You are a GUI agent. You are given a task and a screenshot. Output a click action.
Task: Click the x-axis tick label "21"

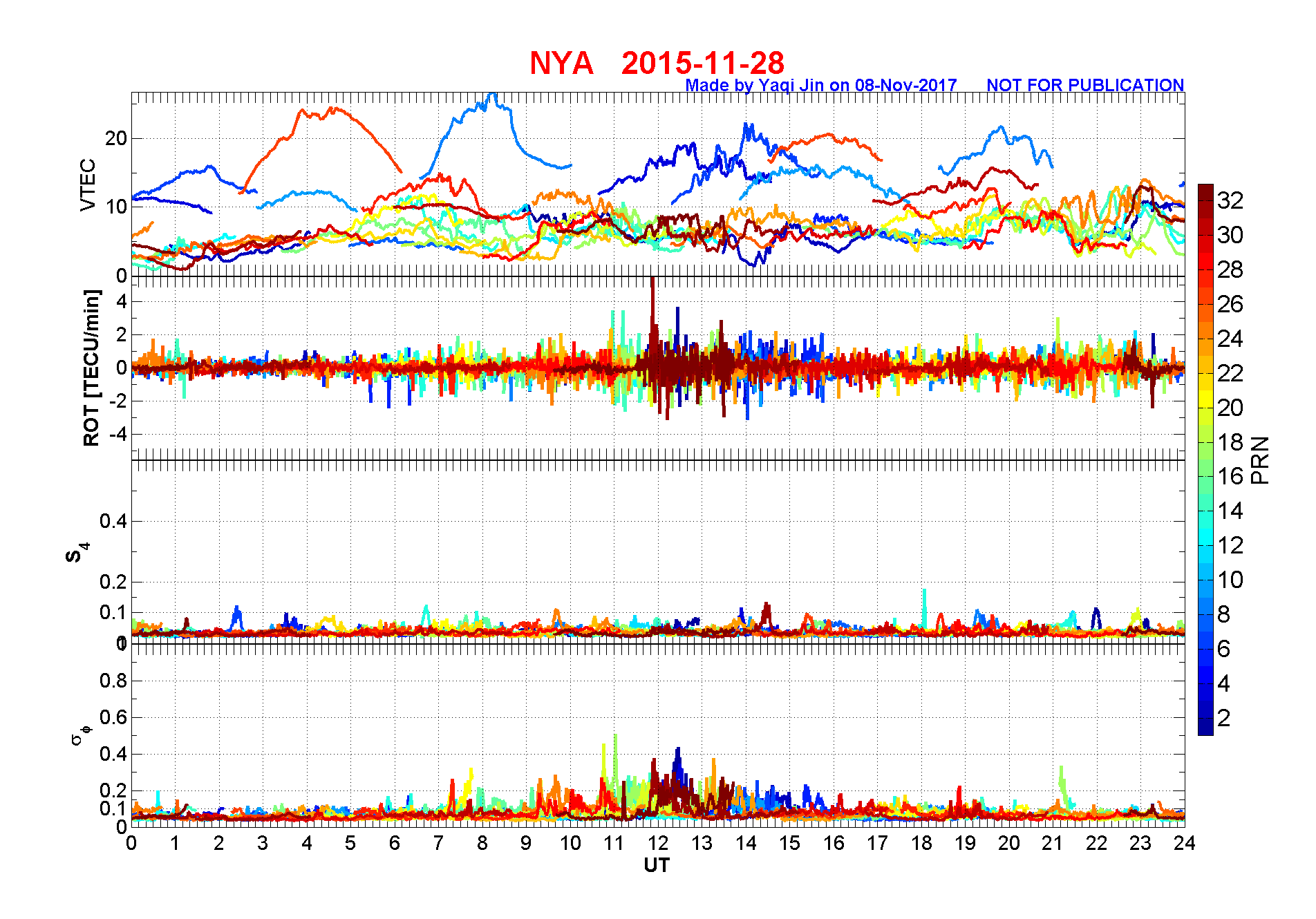point(1053,843)
